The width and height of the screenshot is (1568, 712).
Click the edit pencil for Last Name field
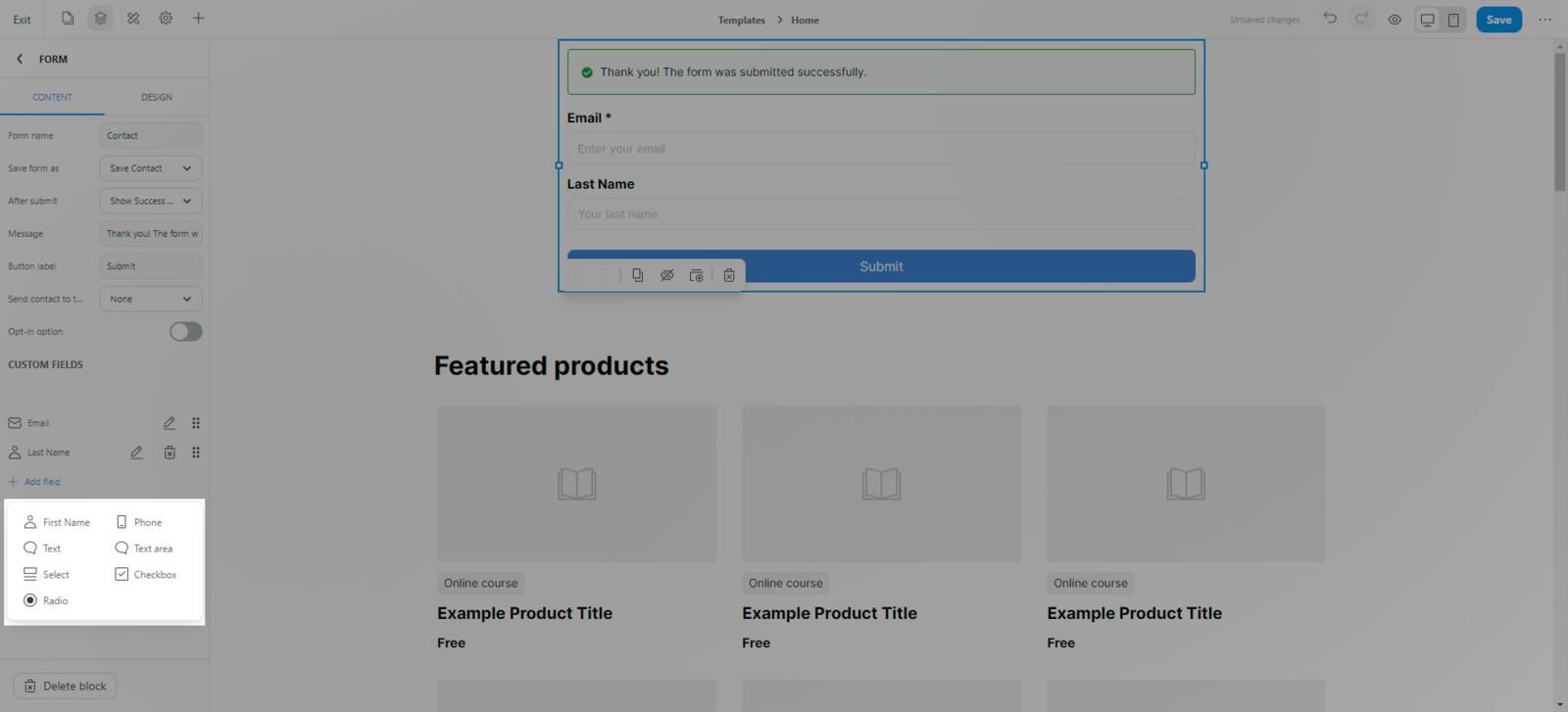137,452
